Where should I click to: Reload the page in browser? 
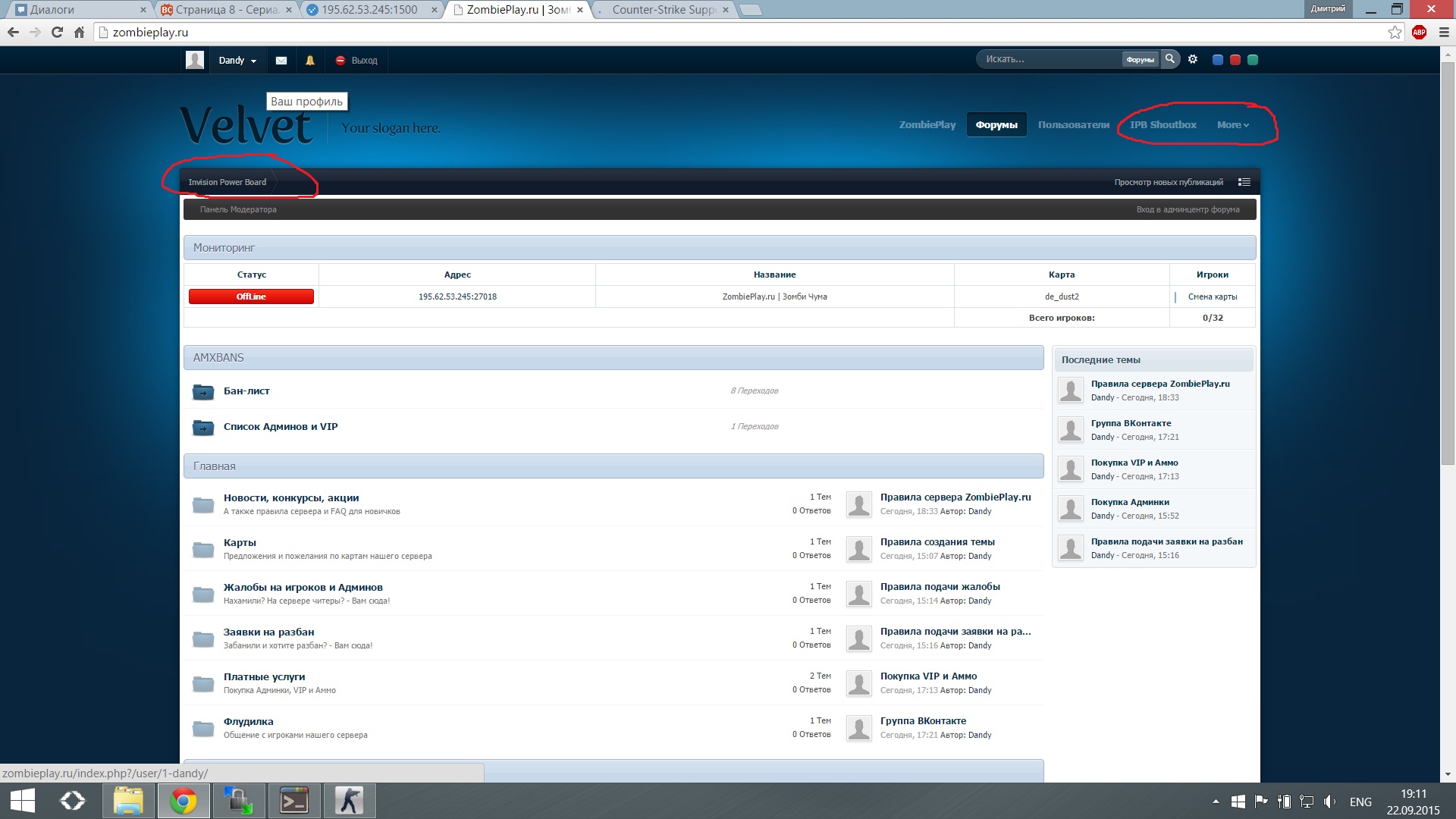pyautogui.click(x=57, y=32)
